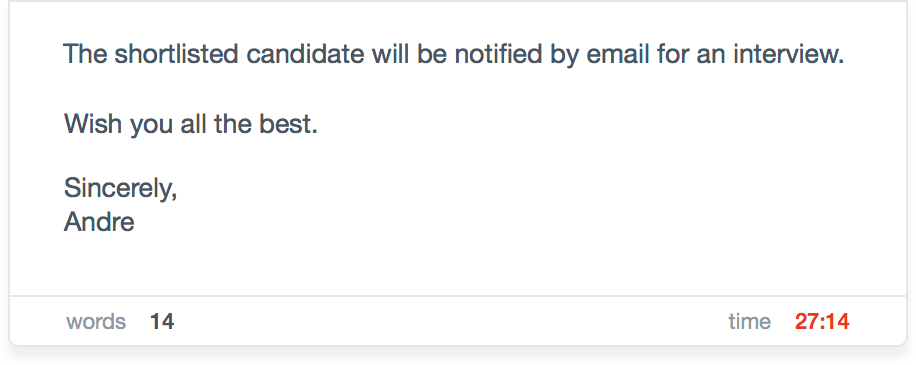The width and height of the screenshot is (916, 365).
Task: Click the empty line above 'Sincerely,'
Action: coord(457,156)
